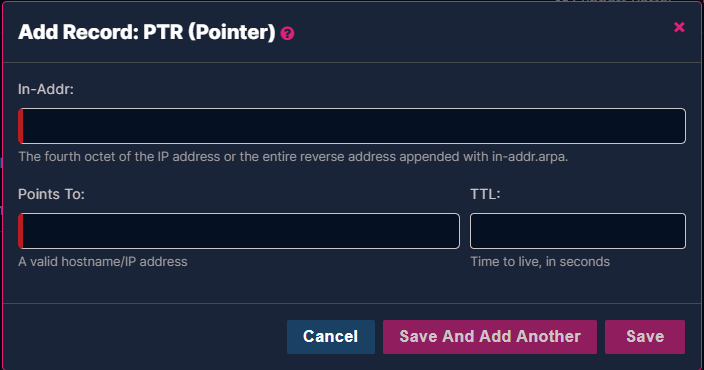Image resolution: width=704 pixels, height=370 pixels.
Task: Activate the TTL input field
Action: [x=578, y=231]
